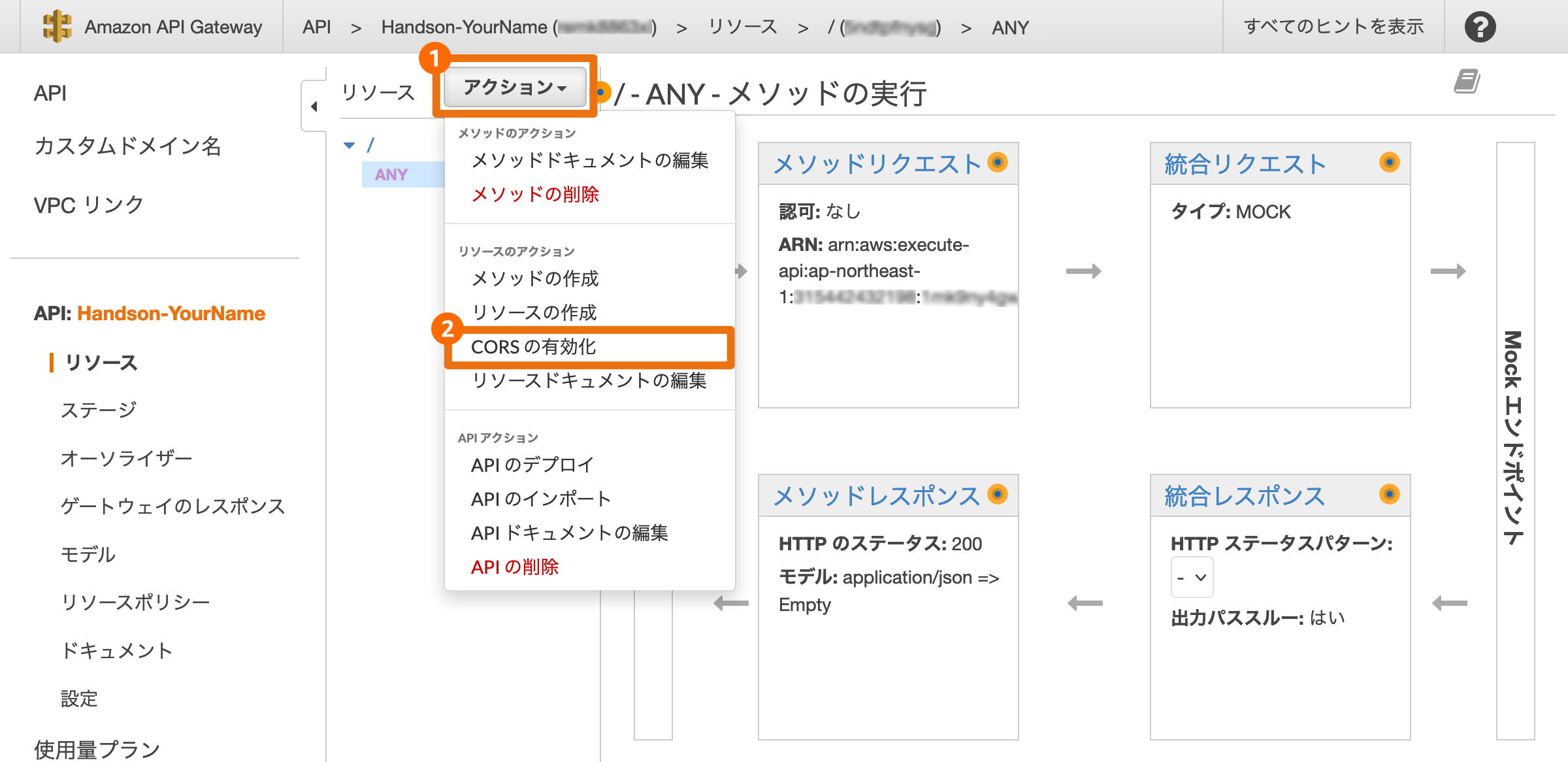Open the アクション dropdown button
This screenshot has width=1568, height=762.
point(515,87)
